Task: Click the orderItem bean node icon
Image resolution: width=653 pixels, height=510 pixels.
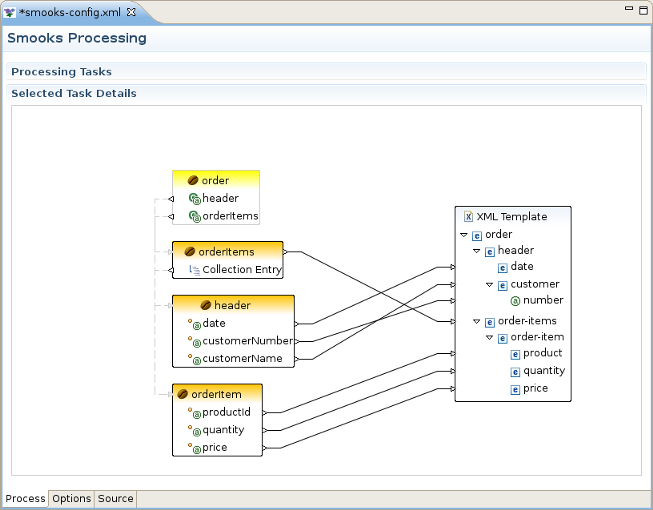Action: point(183,394)
